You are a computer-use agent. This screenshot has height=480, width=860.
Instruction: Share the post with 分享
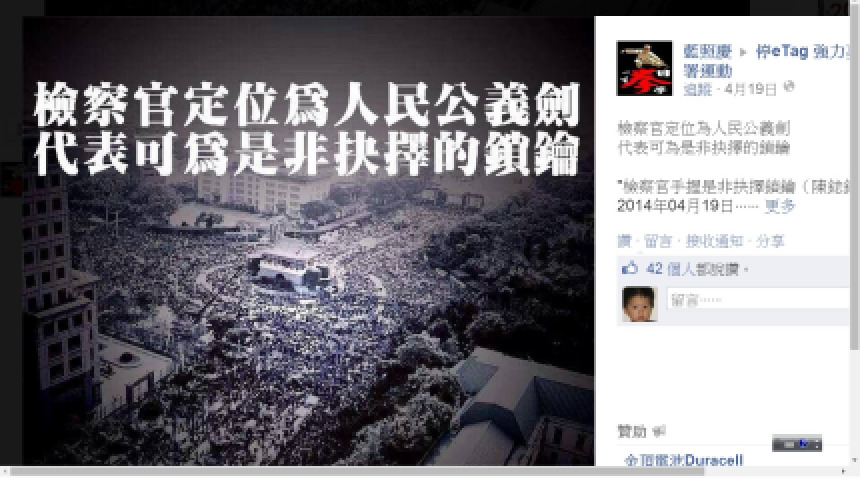pyautogui.click(x=770, y=241)
